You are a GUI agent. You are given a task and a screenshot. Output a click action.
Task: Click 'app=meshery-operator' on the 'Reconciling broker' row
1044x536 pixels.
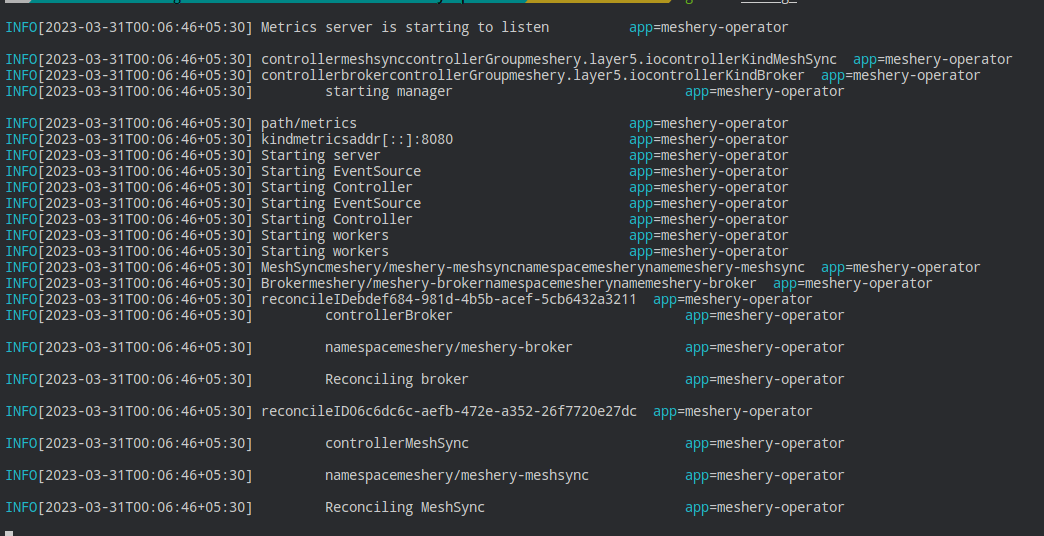[x=764, y=379]
